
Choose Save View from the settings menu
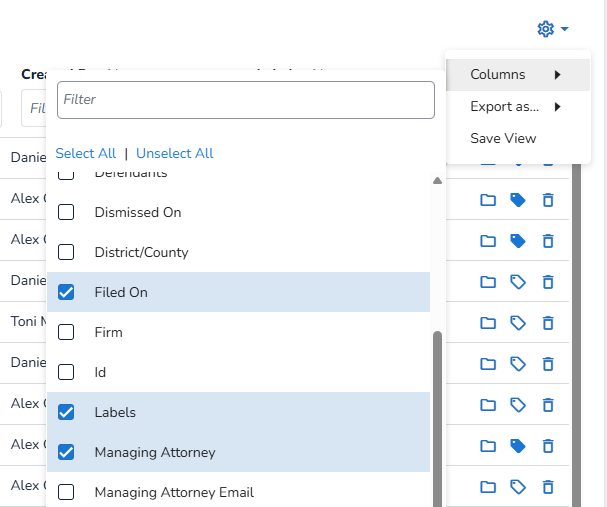click(503, 138)
